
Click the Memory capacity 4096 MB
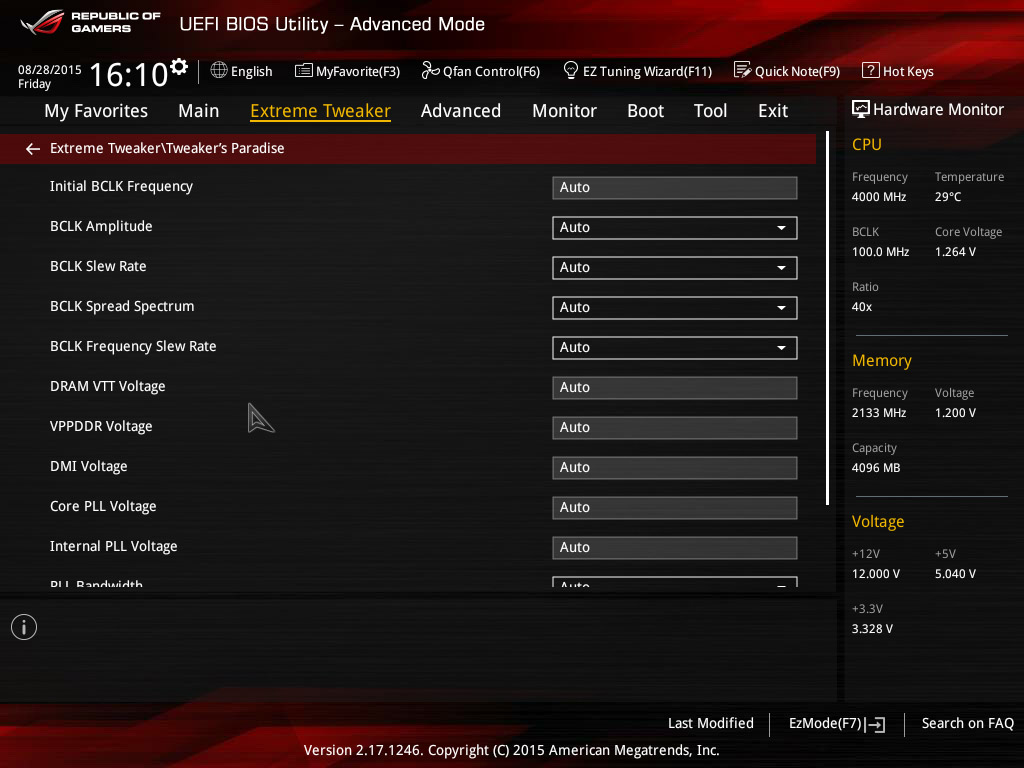pyautogui.click(x=876, y=468)
